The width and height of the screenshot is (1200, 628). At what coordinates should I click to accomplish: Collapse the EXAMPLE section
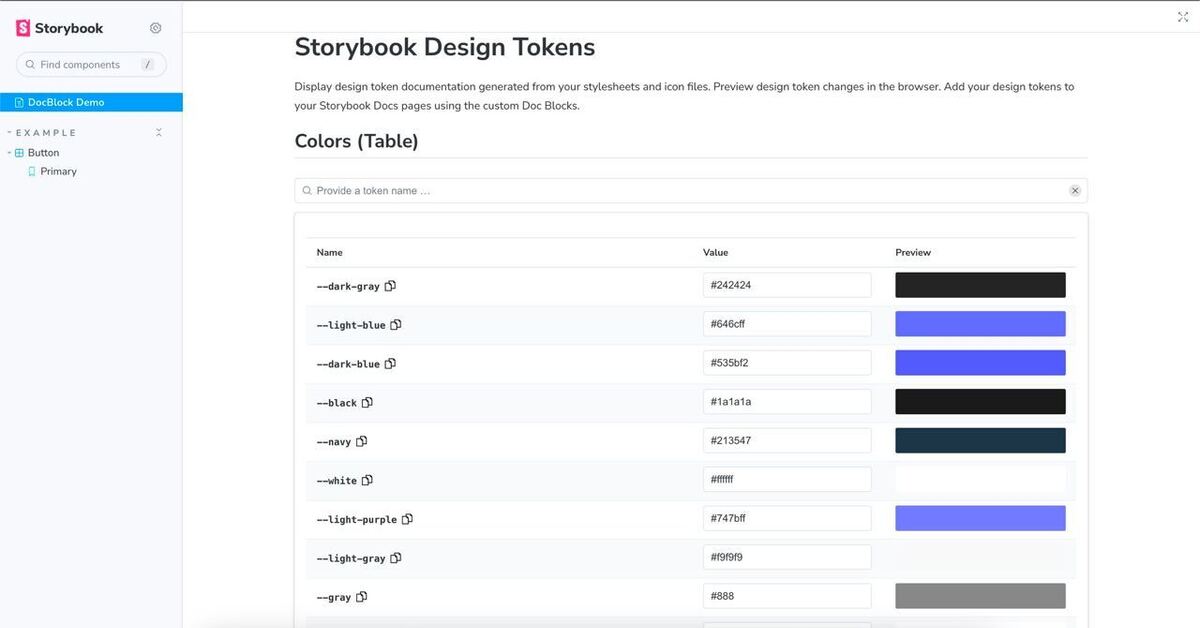[x=45, y=133]
